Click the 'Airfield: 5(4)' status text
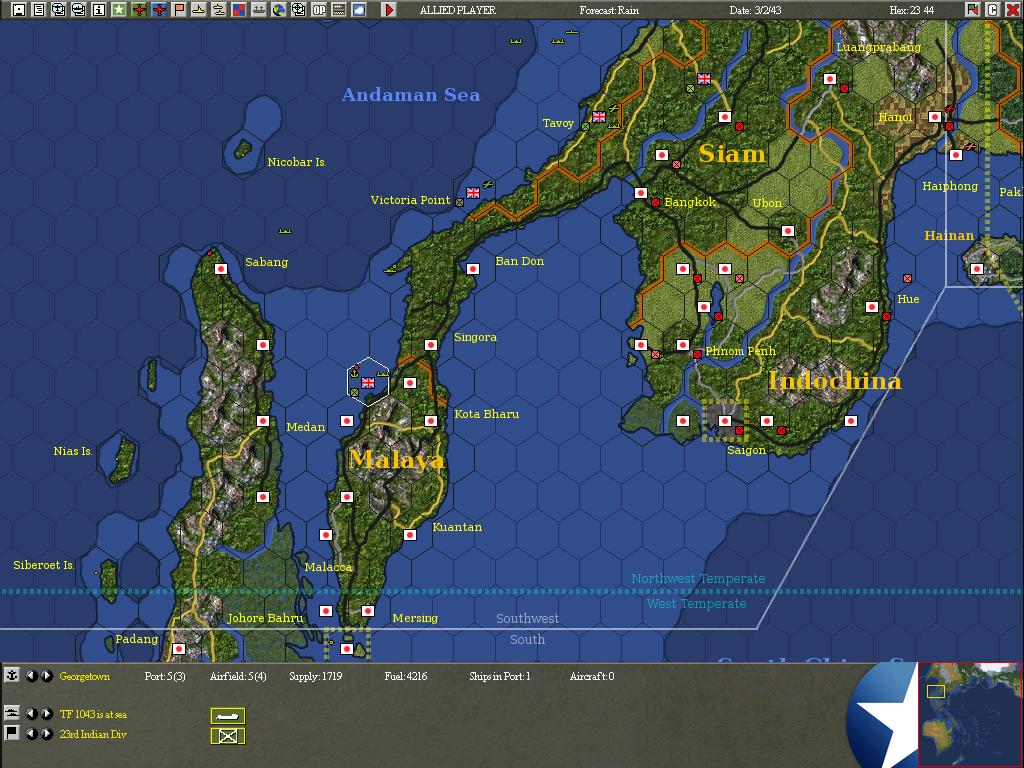Image resolution: width=1024 pixels, height=768 pixels. click(238, 676)
